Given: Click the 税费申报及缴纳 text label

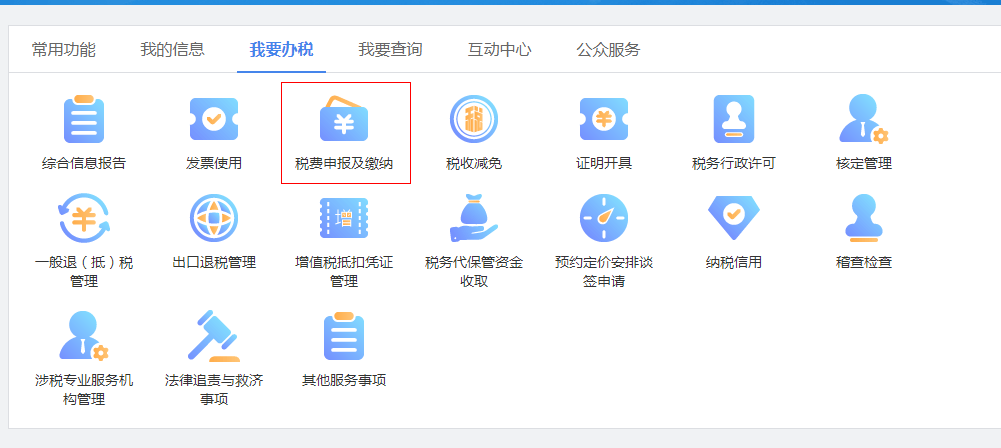Looking at the screenshot, I should 344,163.
